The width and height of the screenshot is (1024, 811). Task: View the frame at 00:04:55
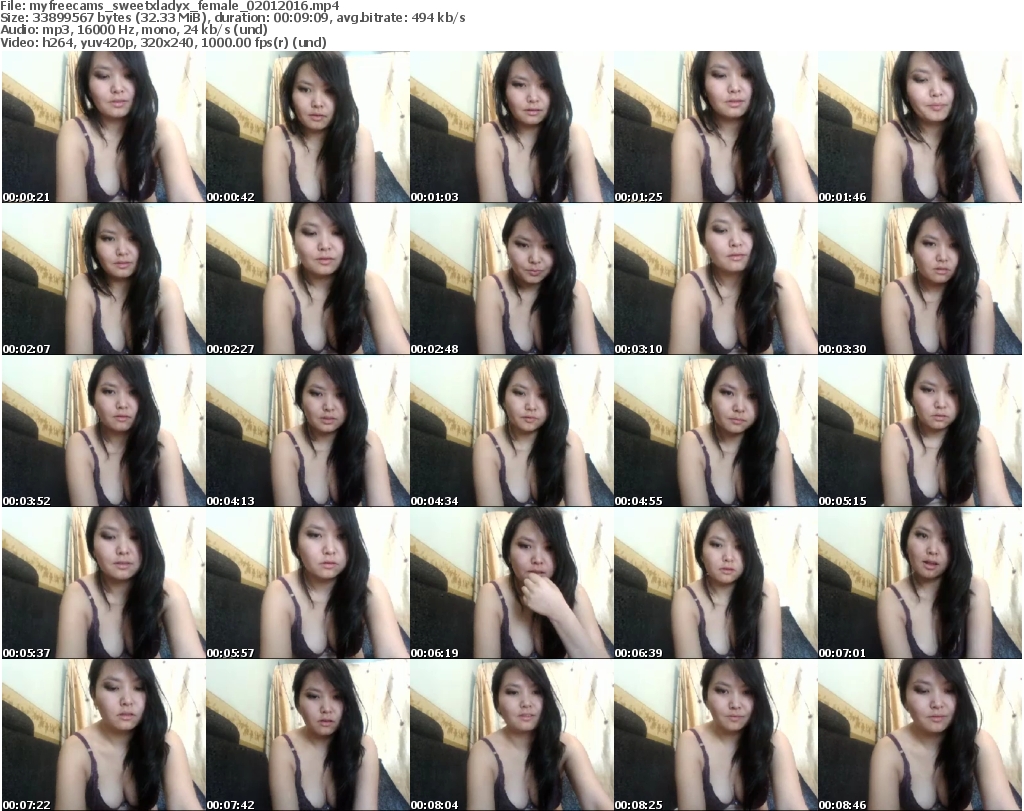point(716,431)
